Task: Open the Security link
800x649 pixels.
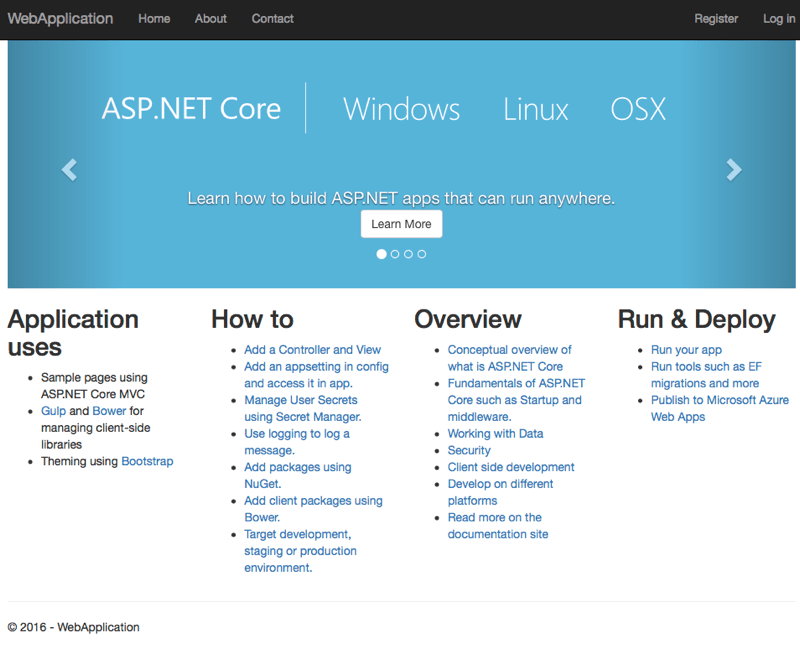Action: point(469,451)
